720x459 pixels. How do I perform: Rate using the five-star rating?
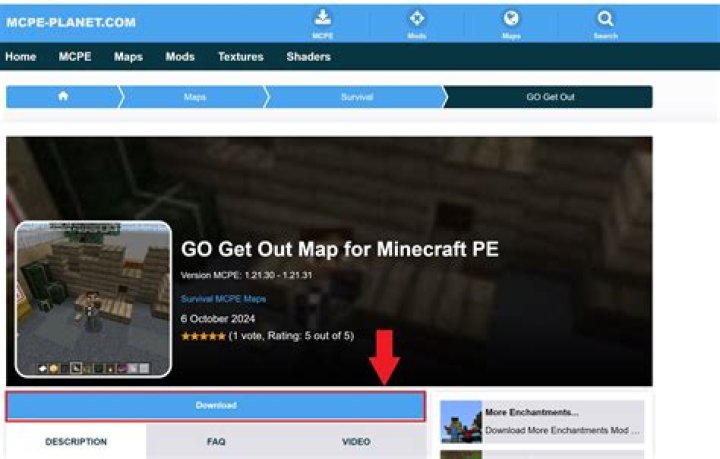coord(203,336)
